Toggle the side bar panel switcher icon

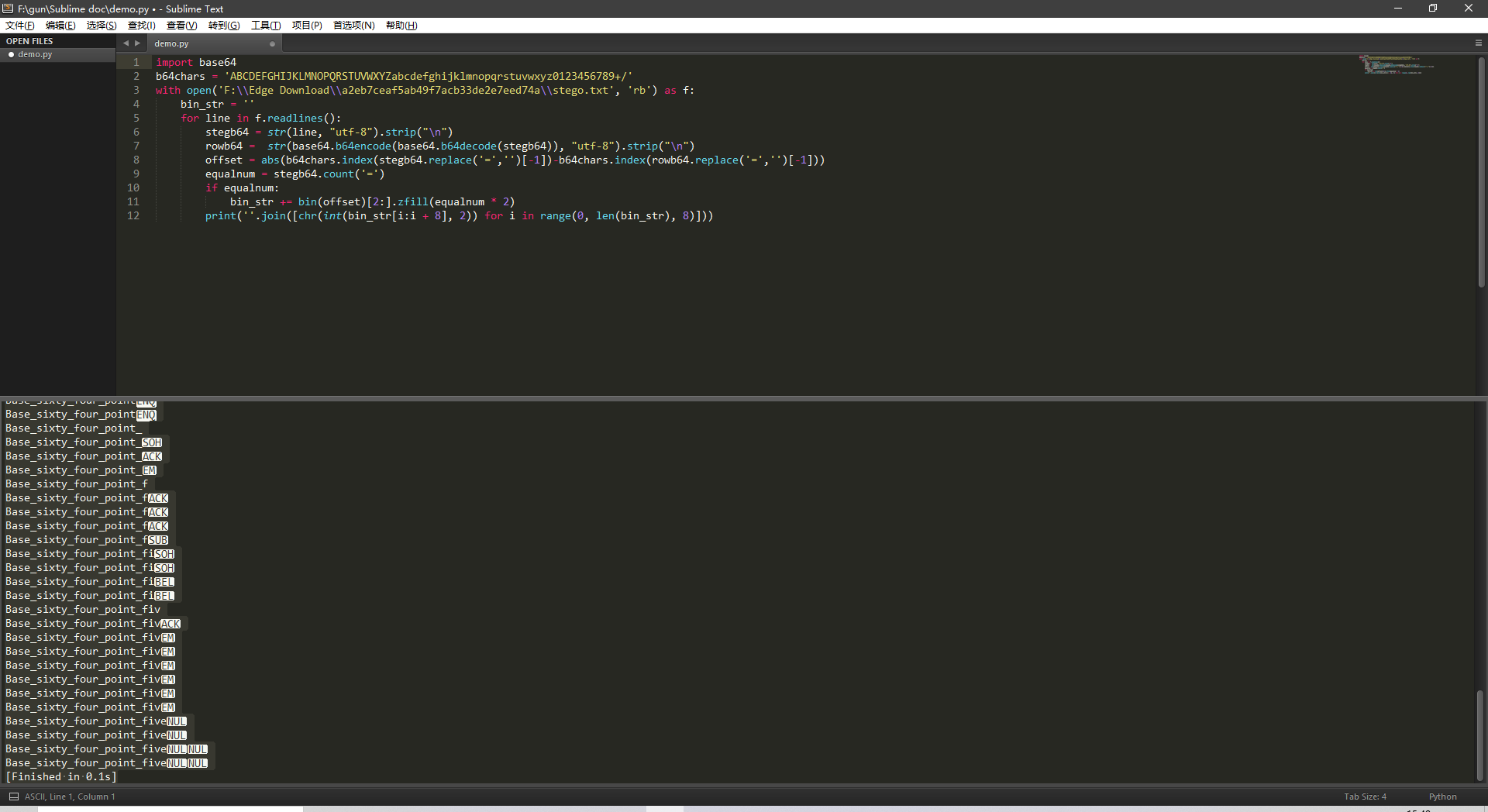pyautogui.click(x=14, y=797)
